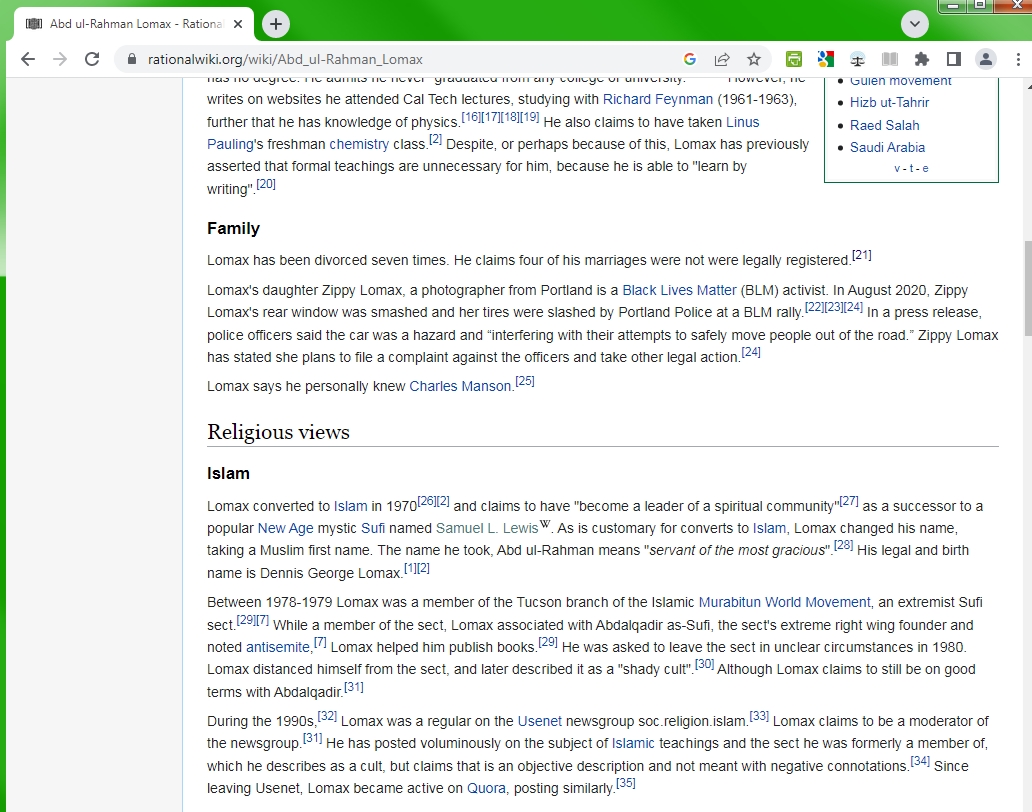Viewport: 1032px width, 812px height.
Task: Open the Quora link
Action: [x=486, y=788]
